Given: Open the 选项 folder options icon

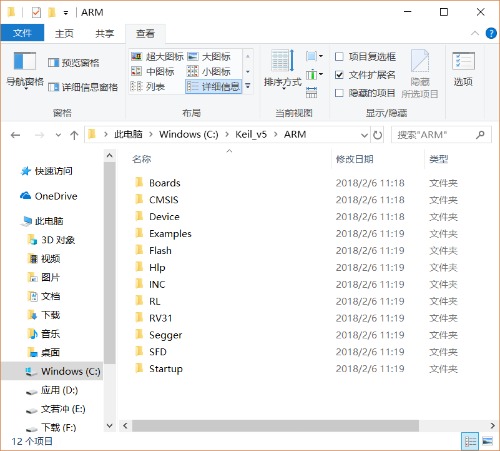Looking at the screenshot, I should [x=463, y=69].
